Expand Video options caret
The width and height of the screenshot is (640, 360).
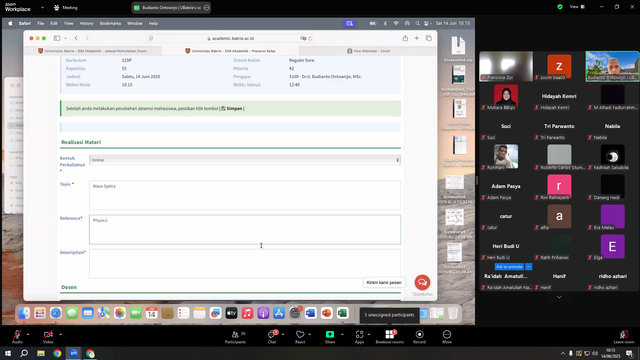point(60,334)
